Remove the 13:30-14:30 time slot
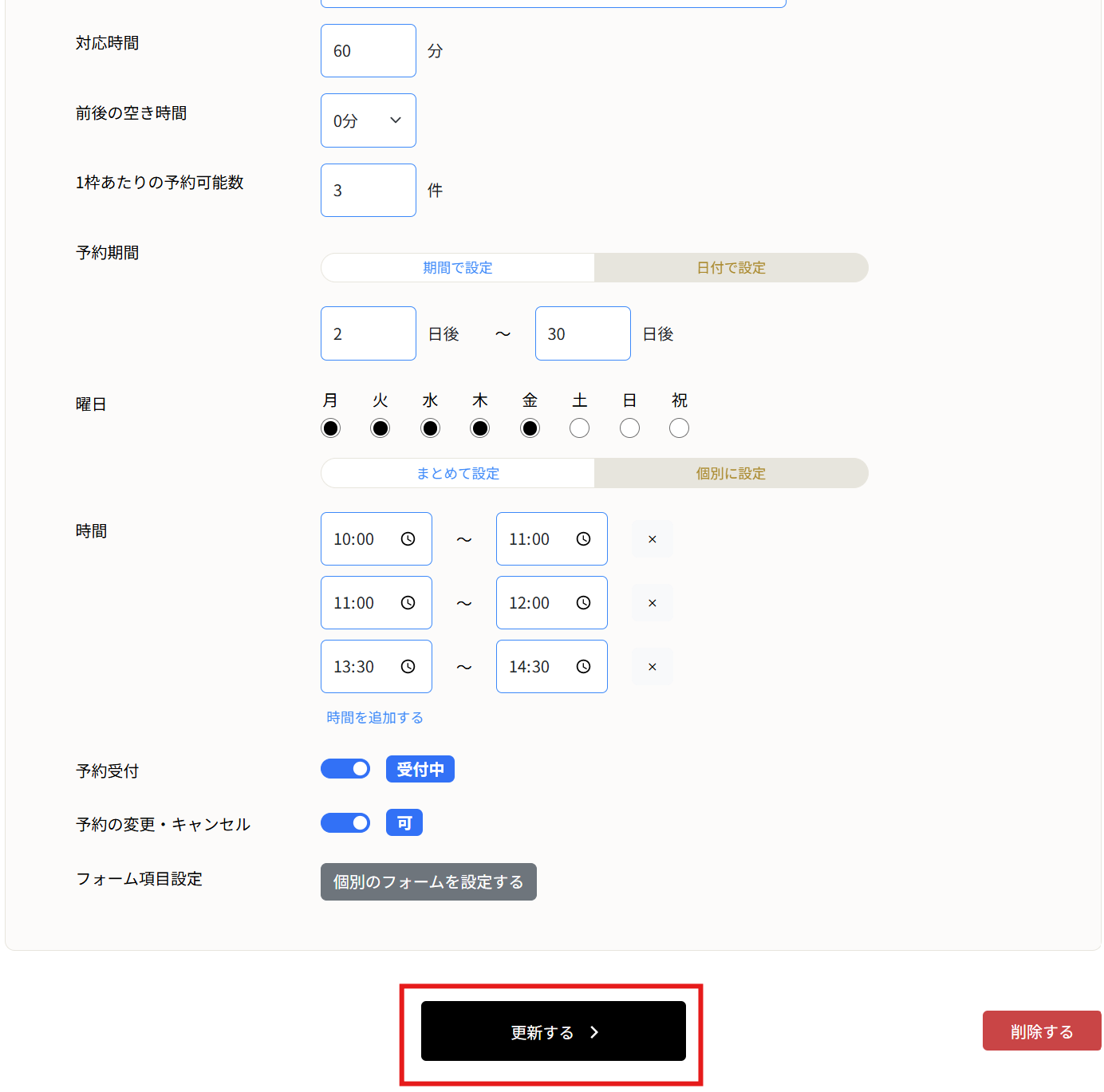The height and width of the screenshot is (1092, 1104). pos(652,666)
